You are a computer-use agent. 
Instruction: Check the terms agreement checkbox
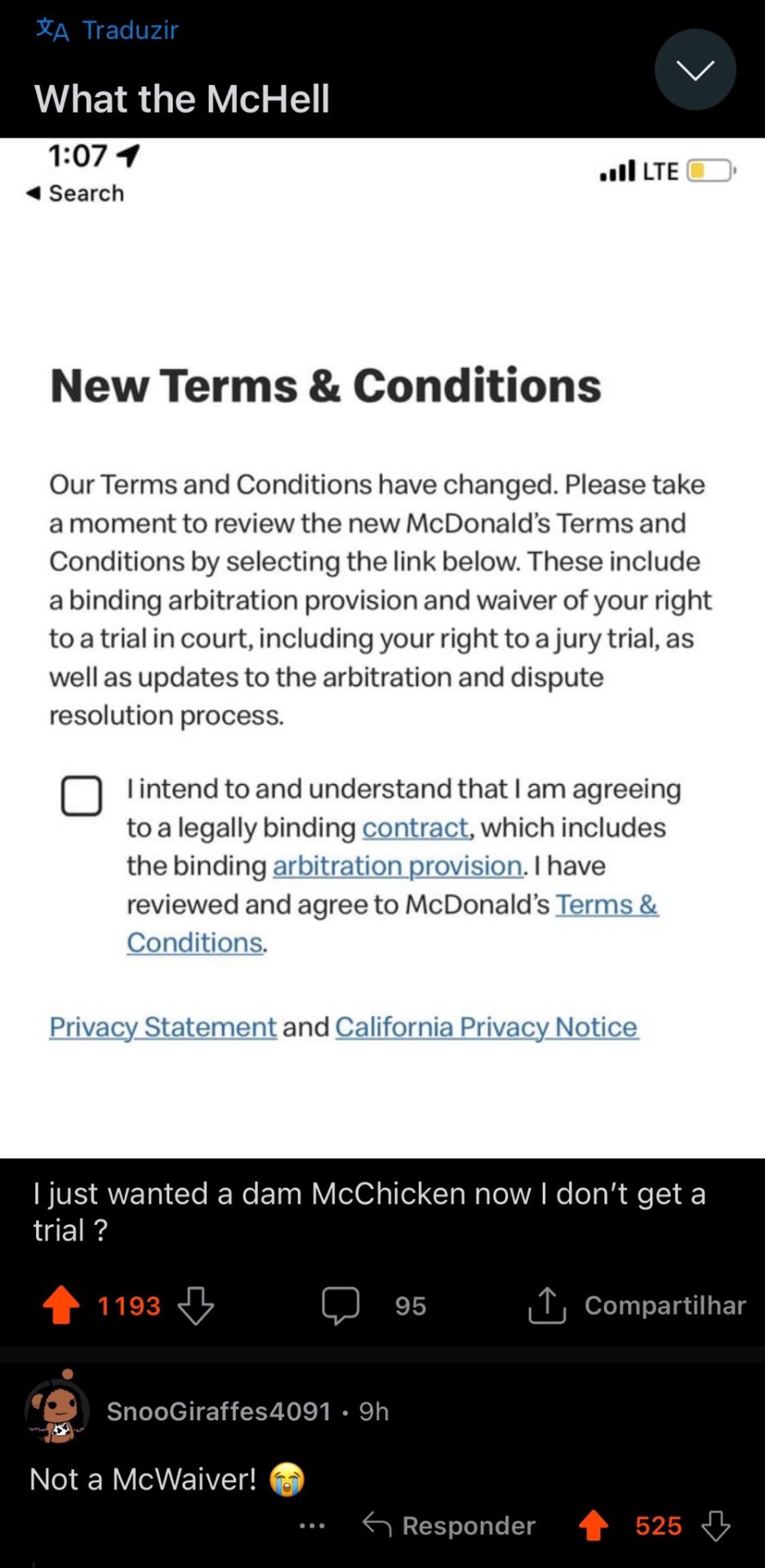pyautogui.click(x=82, y=795)
